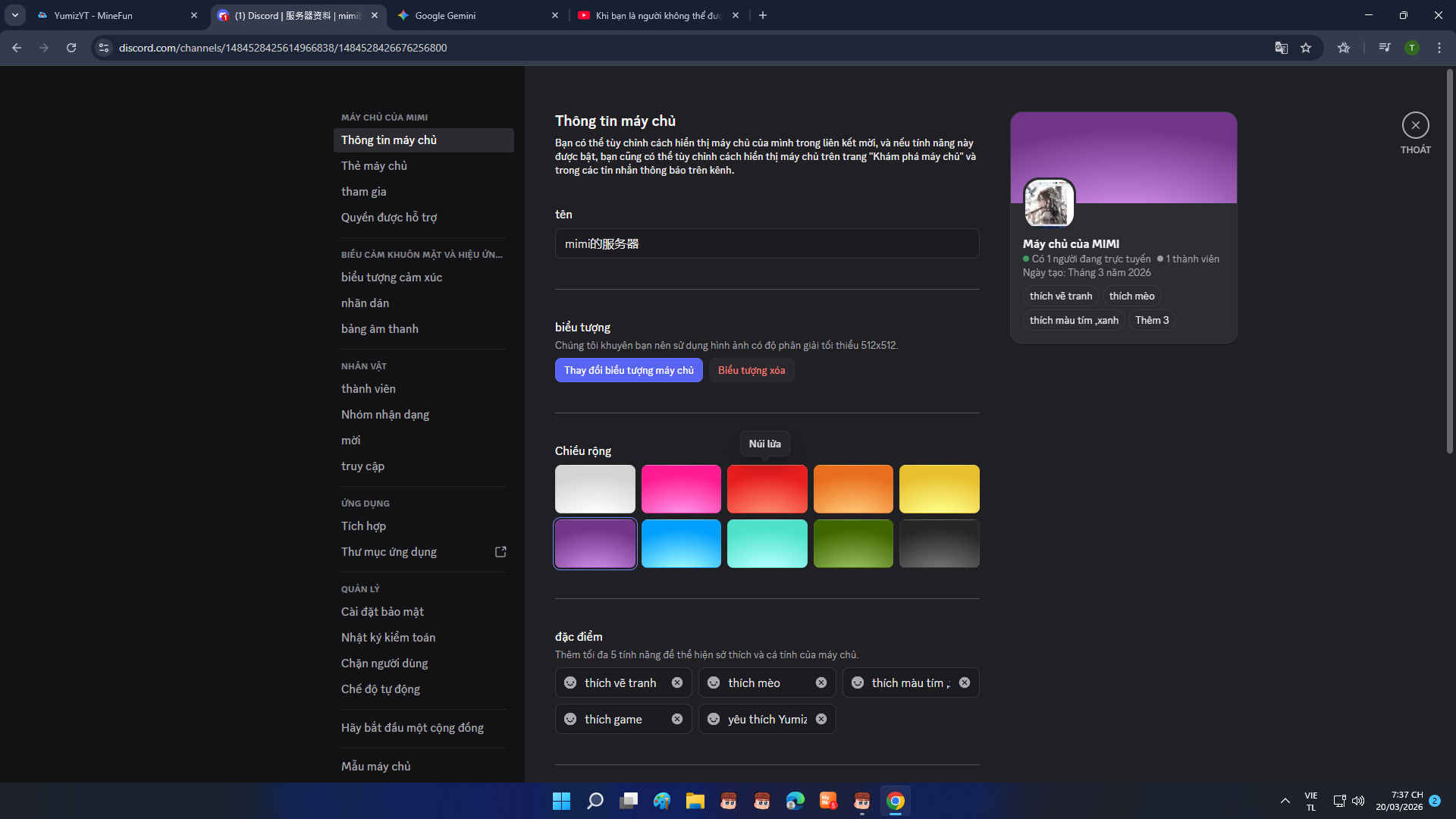Click "Thay đổi biểu tượng máy chủ" button
Screen dimensions: 1456x819
(628, 370)
